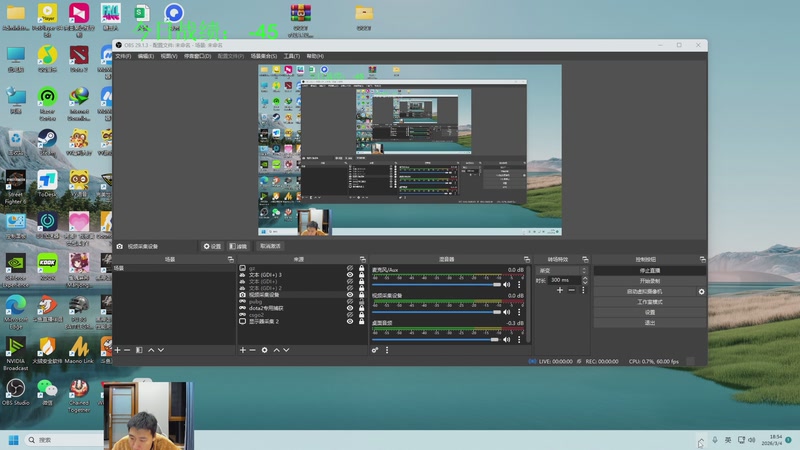Show the pubg source

[350, 302]
